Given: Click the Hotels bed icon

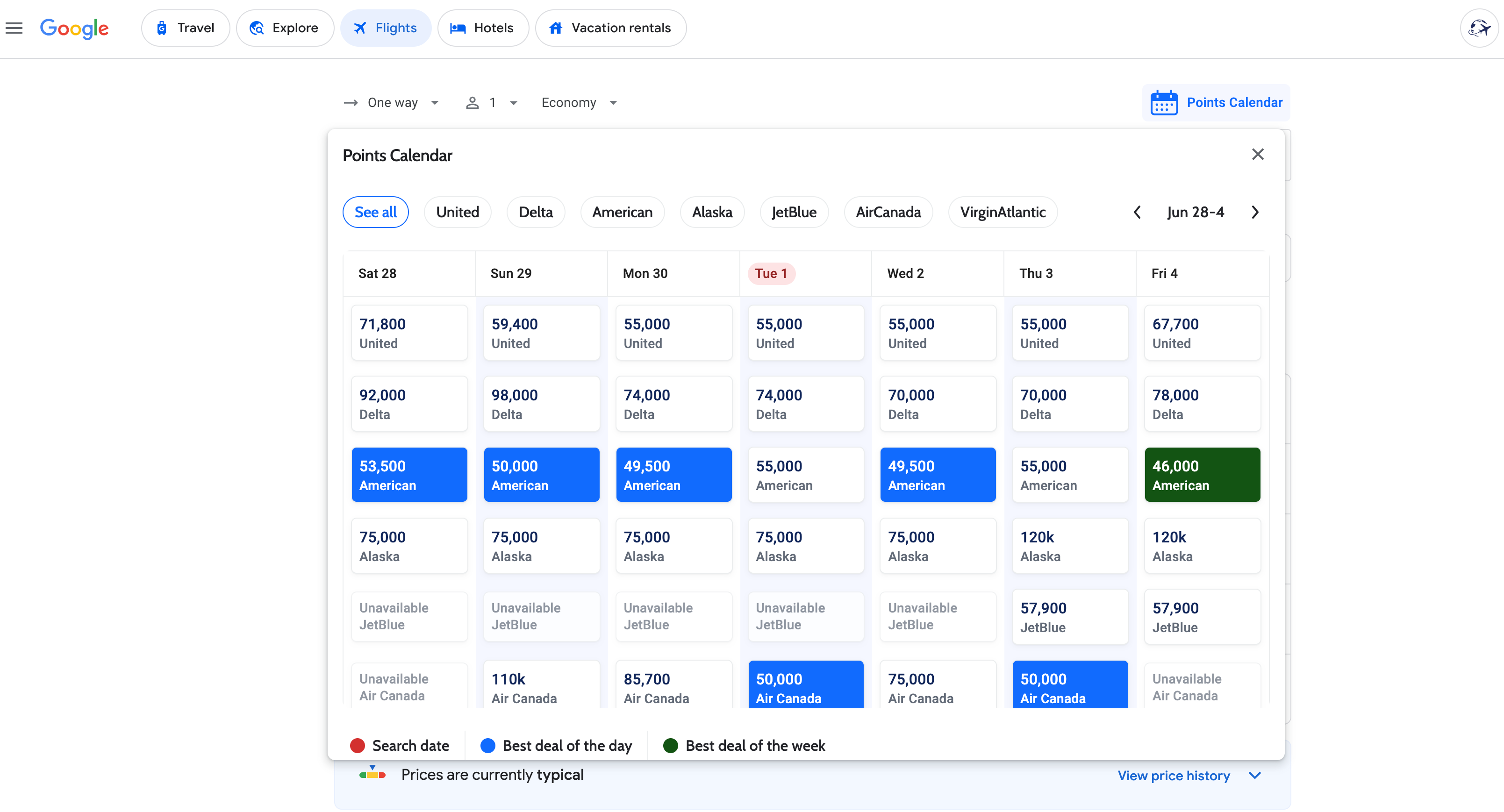Looking at the screenshot, I should click(x=458, y=28).
